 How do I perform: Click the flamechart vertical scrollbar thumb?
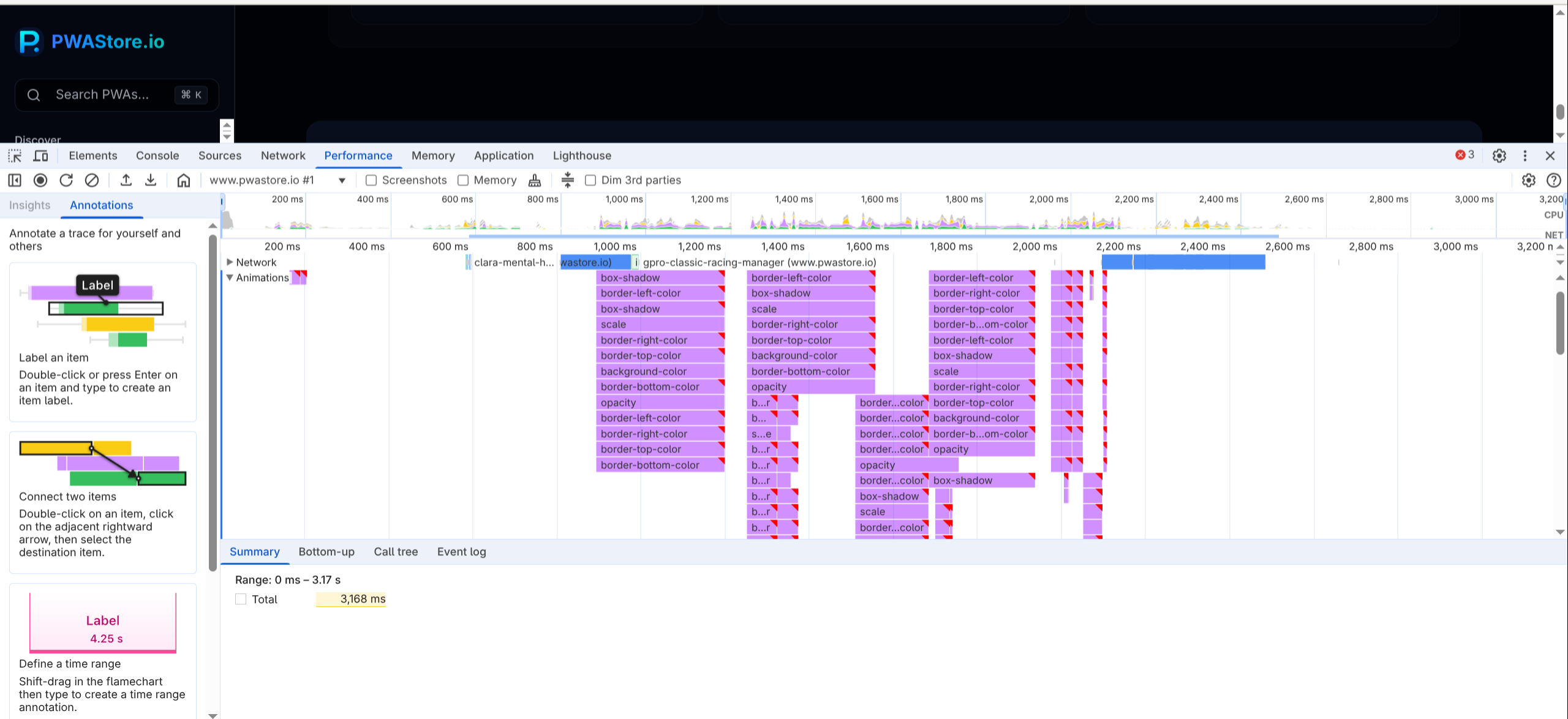pos(1560,323)
